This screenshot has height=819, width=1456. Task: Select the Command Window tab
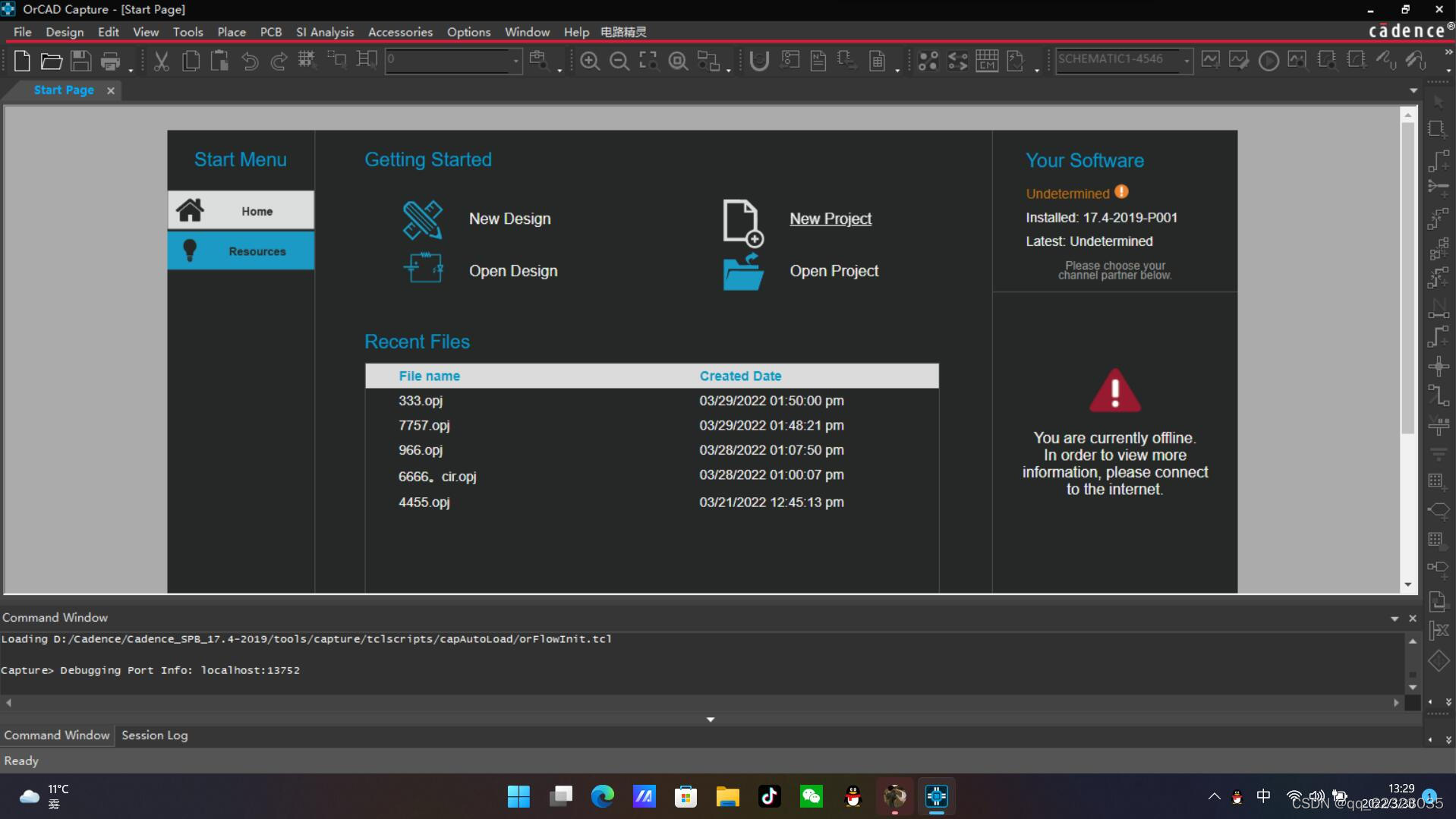(57, 735)
